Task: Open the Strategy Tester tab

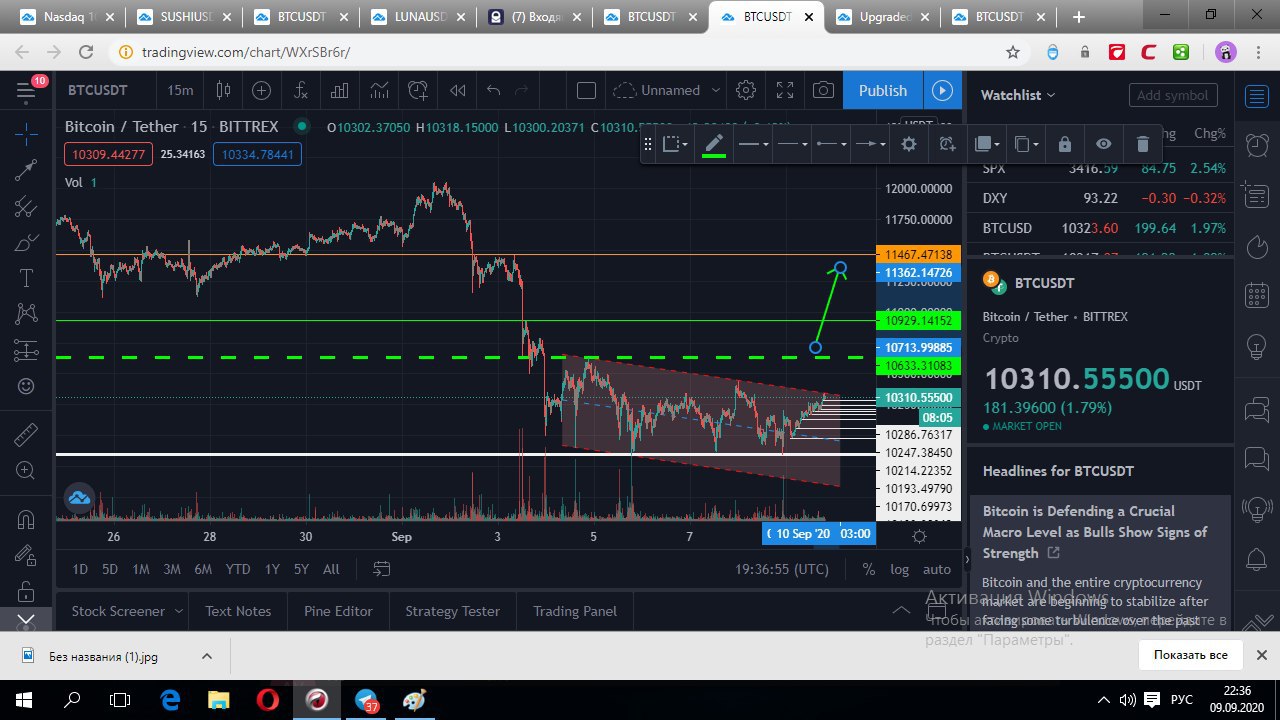Action: click(452, 611)
